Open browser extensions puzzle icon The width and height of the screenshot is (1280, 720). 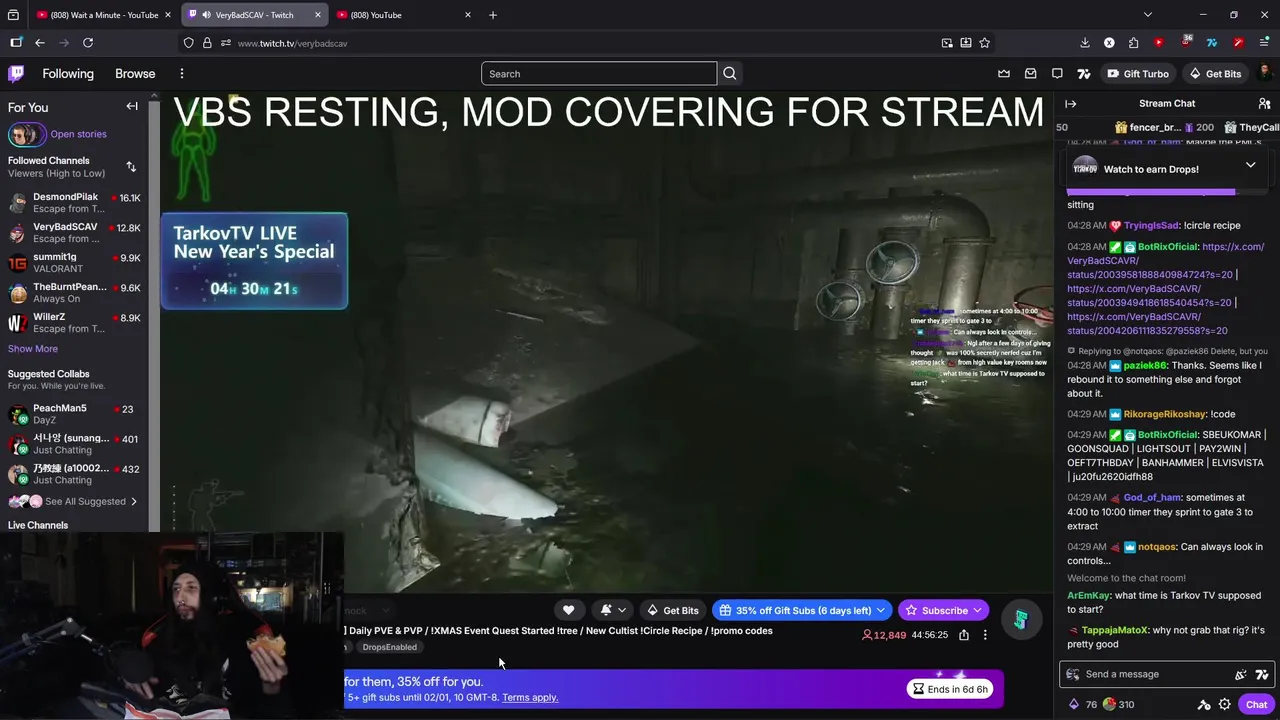(1133, 43)
